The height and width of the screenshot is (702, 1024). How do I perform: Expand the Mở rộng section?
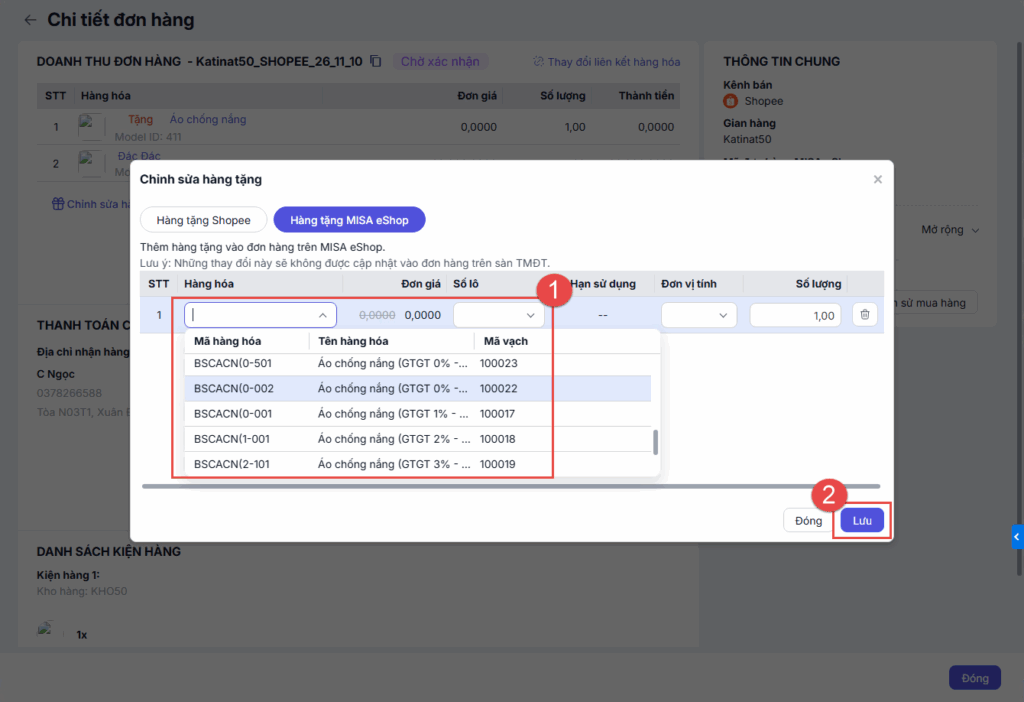(x=949, y=230)
